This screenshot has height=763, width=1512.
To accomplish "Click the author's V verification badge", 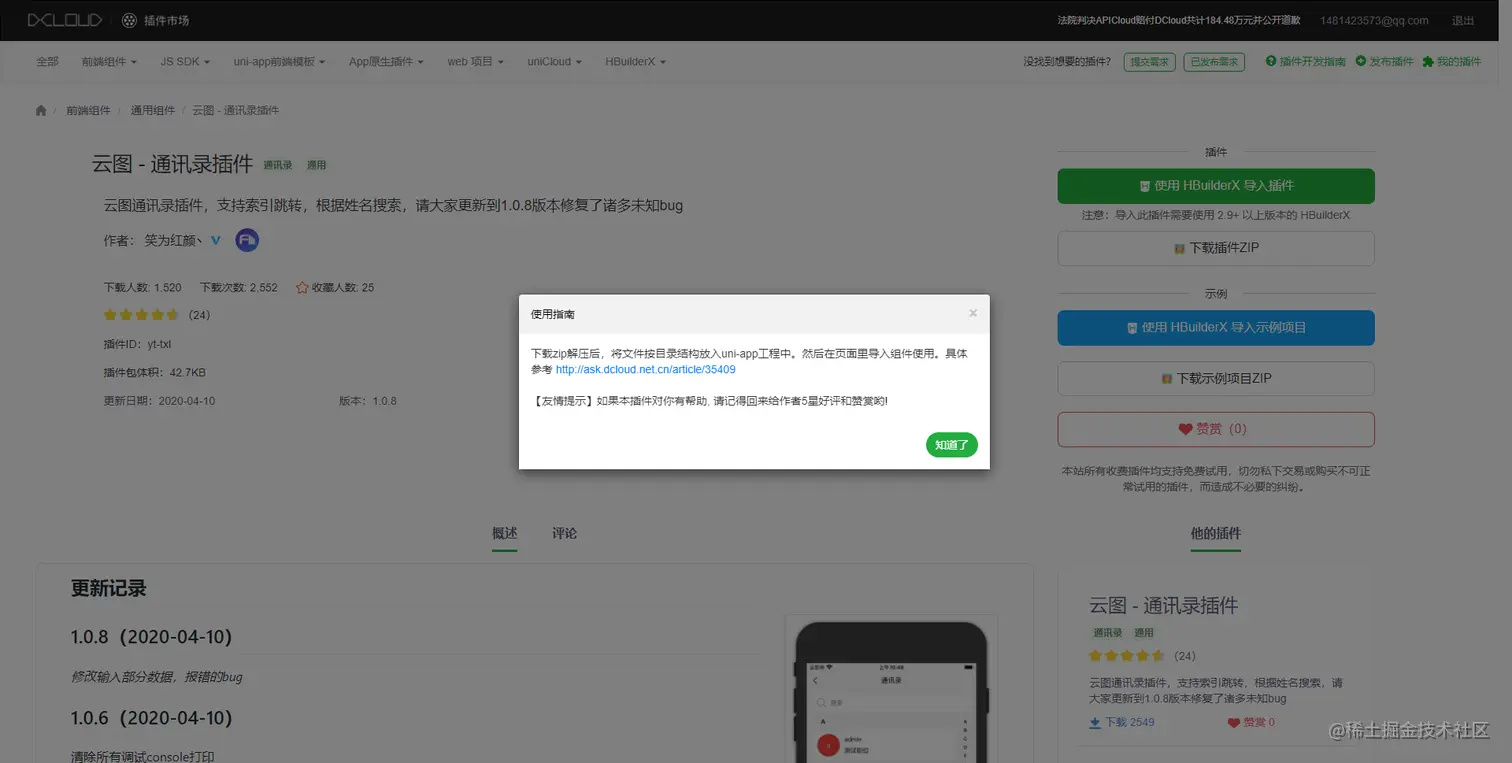I will 215,240.
